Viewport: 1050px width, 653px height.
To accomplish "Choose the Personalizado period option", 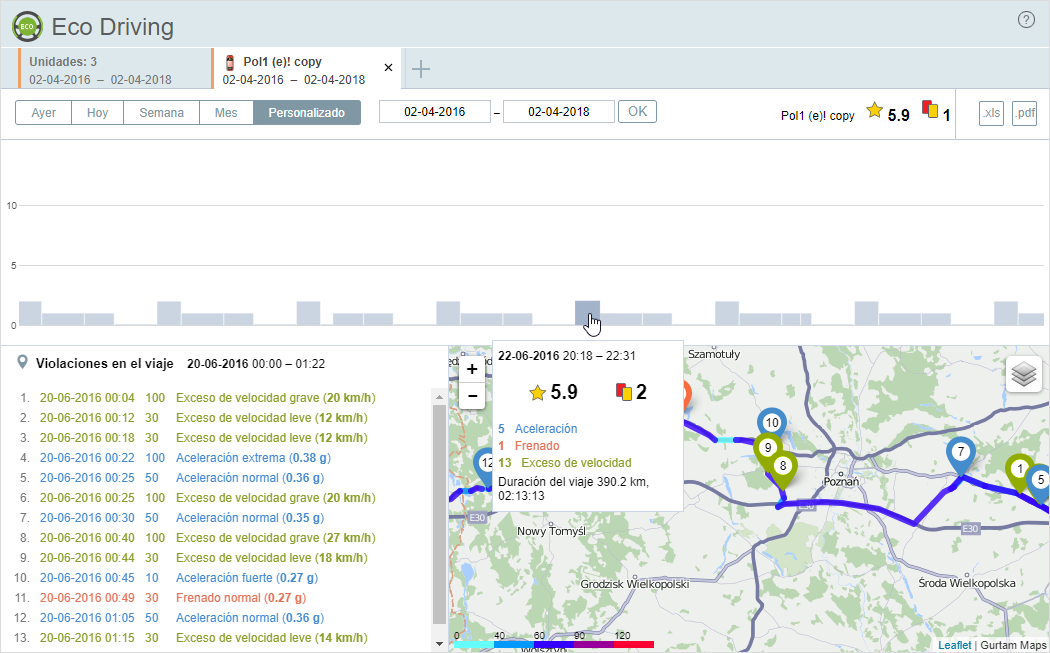I will [306, 113].
